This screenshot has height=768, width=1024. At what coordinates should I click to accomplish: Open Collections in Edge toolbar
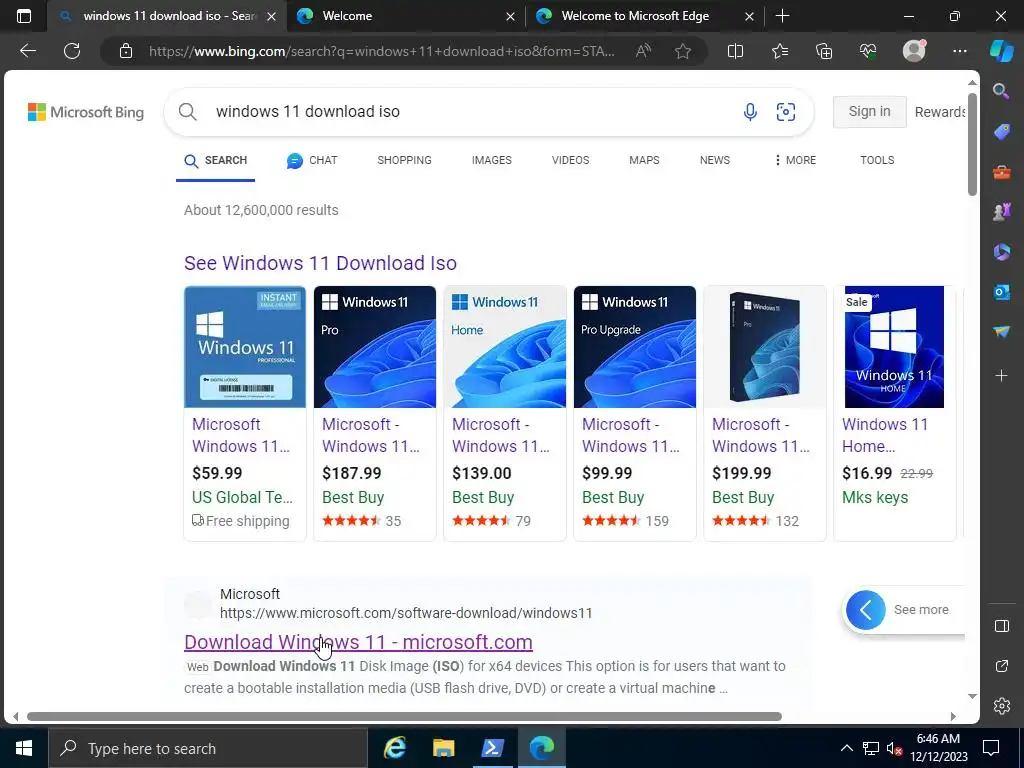(824, 51)
